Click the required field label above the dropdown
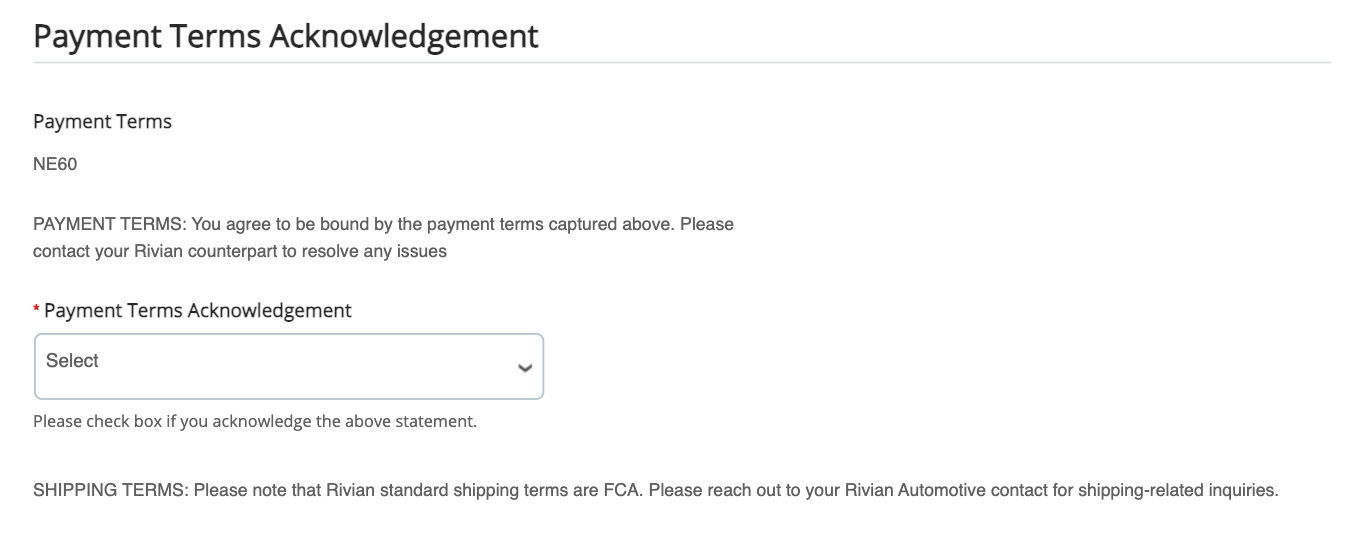The width and height of the screenshot is (1362, 536). (197, 311)
